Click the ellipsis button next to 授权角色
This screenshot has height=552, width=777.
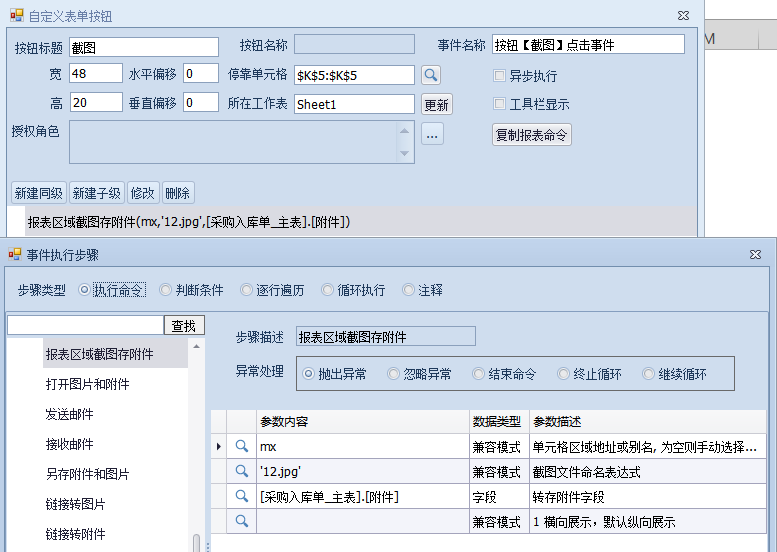432,134
